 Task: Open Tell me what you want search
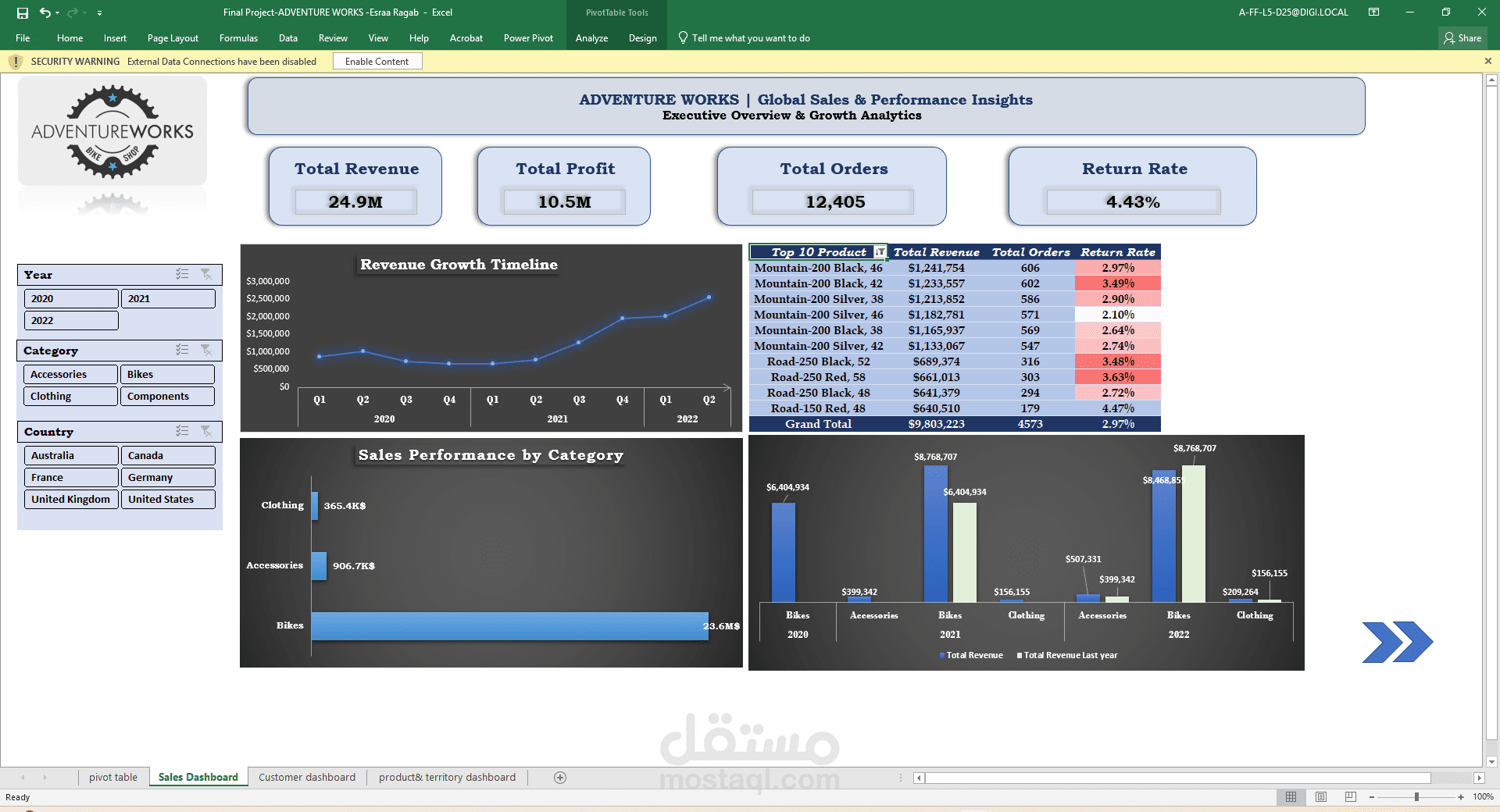click(x=744, y=38)
